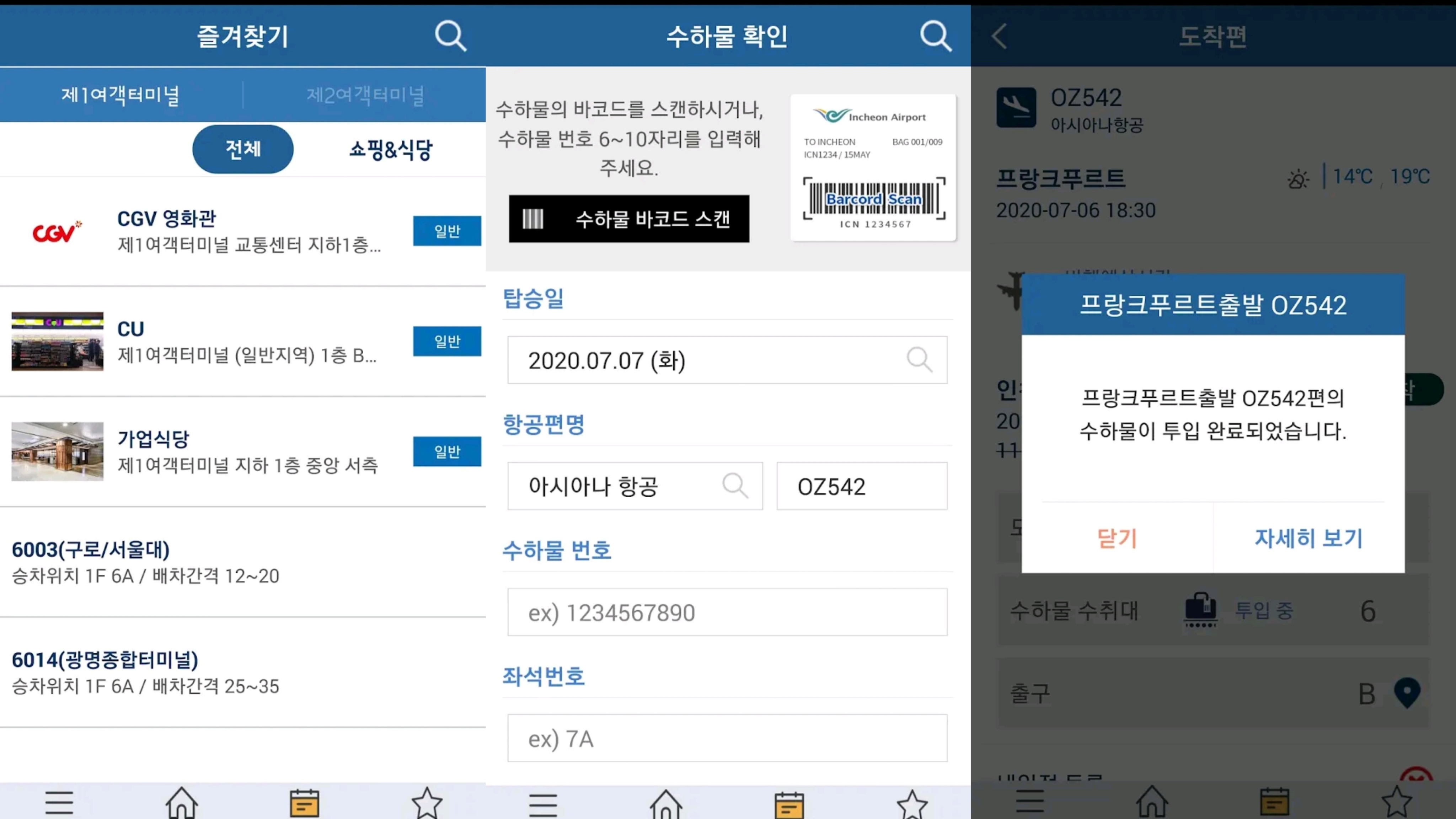The height and width of the screenshot is (819, 1456).
Task: Click 닫기 in the OZ542 dialog
Action: (1117, 538)
